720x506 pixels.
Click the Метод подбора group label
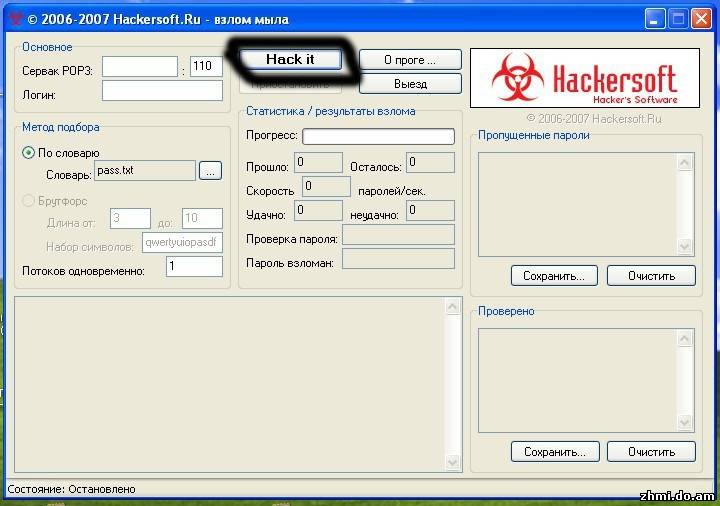tap(61, 127)
